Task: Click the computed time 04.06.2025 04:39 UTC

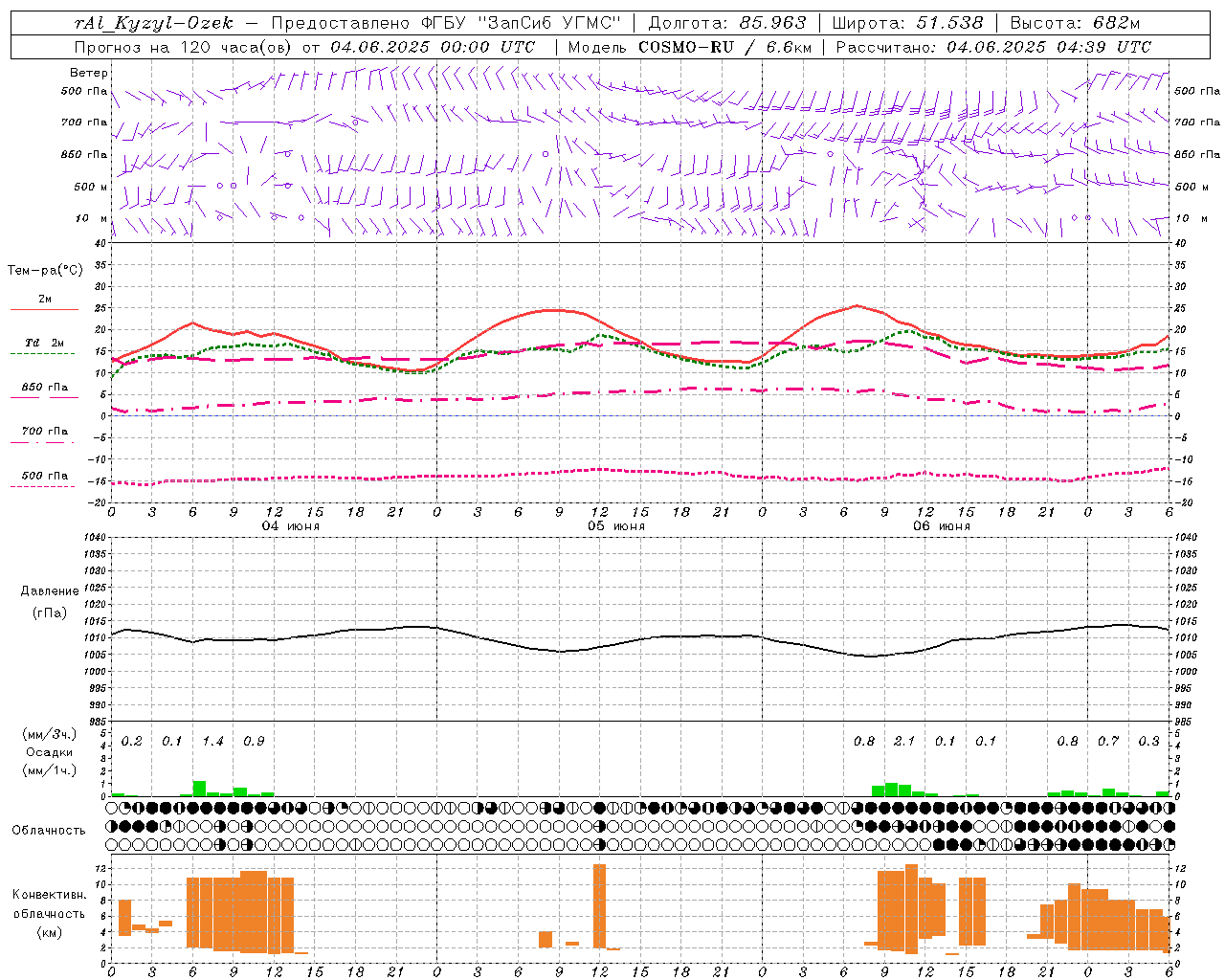Action: pos(1049,47)
